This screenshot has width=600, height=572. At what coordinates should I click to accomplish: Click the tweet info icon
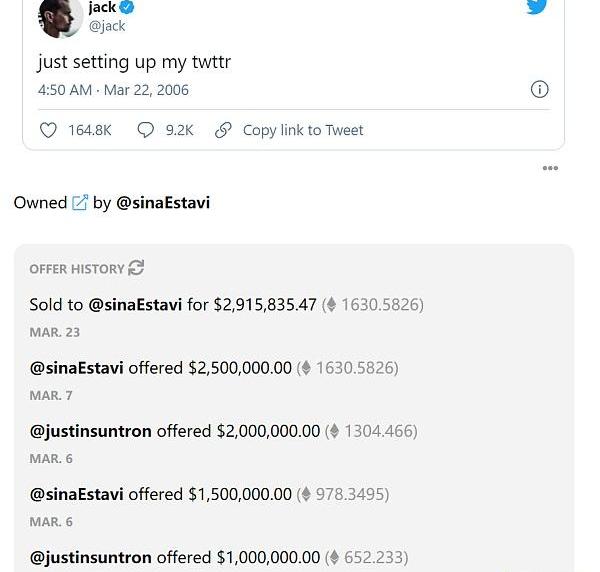point(539,89)
